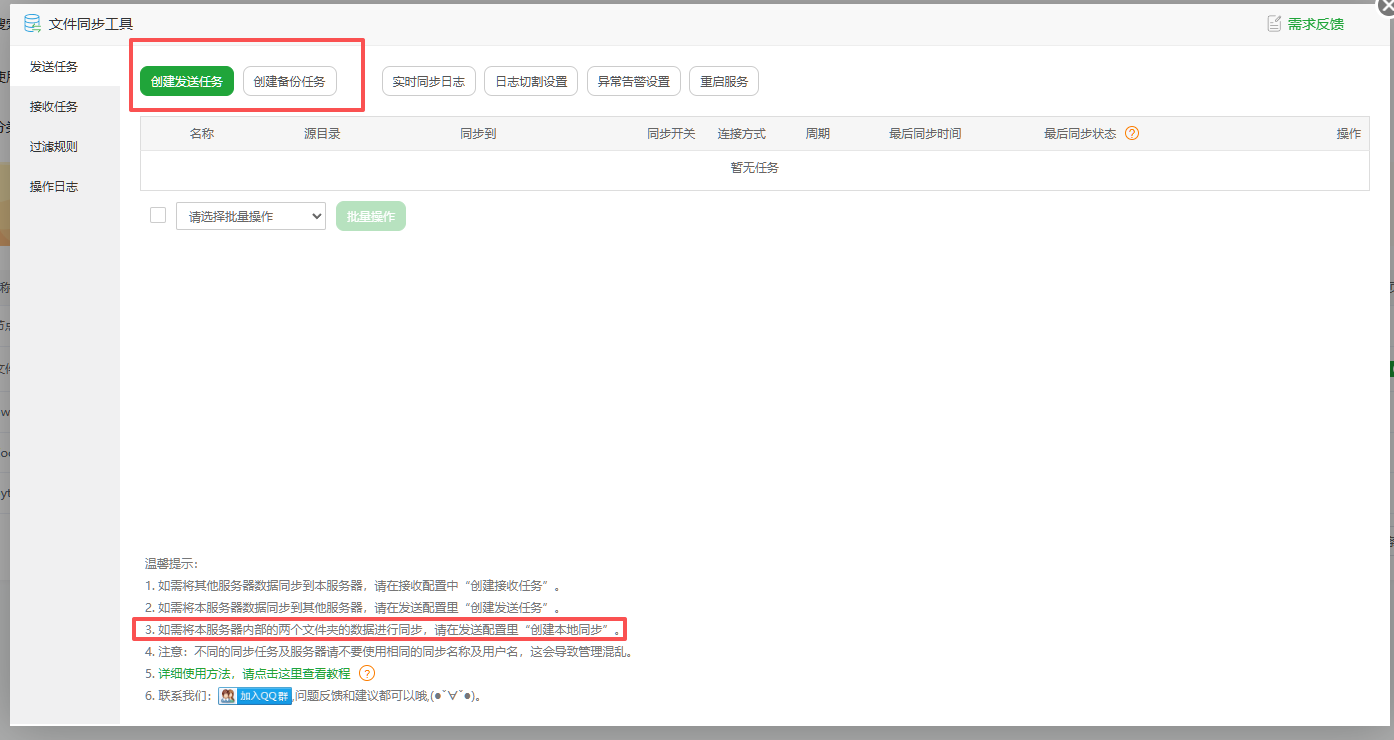Image resolution: width=1394 pixels, height=740 pixels.
Task: Click the help icon after tutorial link
Action: (367, 673)
